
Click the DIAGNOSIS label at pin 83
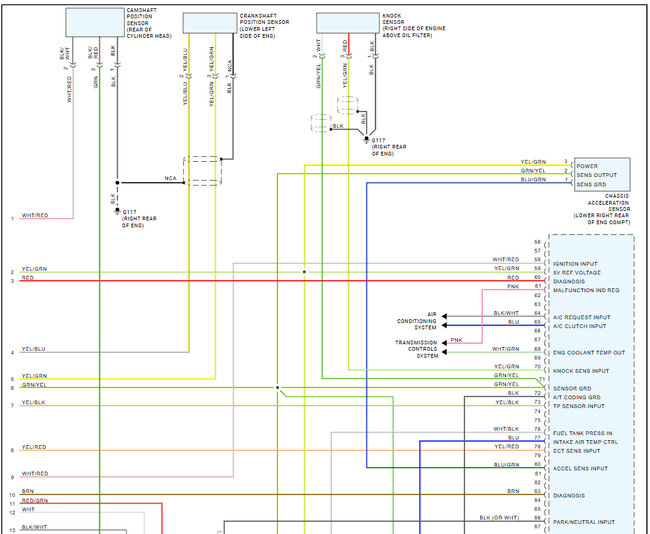(569, 495)
